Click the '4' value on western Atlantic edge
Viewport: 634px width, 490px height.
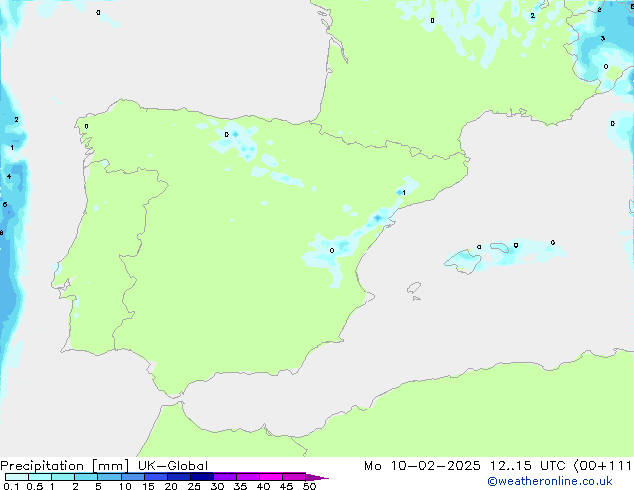[9, 177]
